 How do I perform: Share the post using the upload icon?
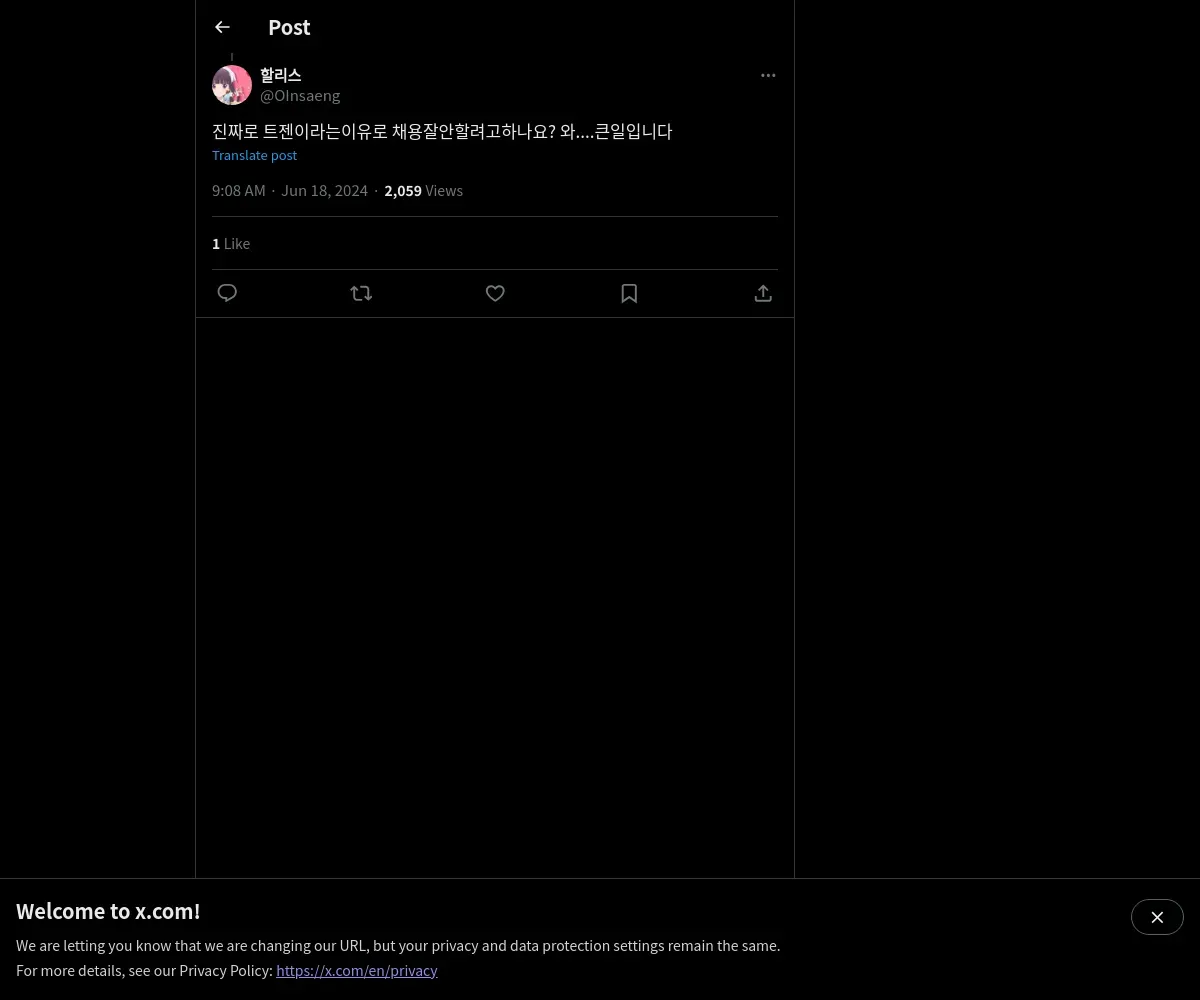(763, 293)
